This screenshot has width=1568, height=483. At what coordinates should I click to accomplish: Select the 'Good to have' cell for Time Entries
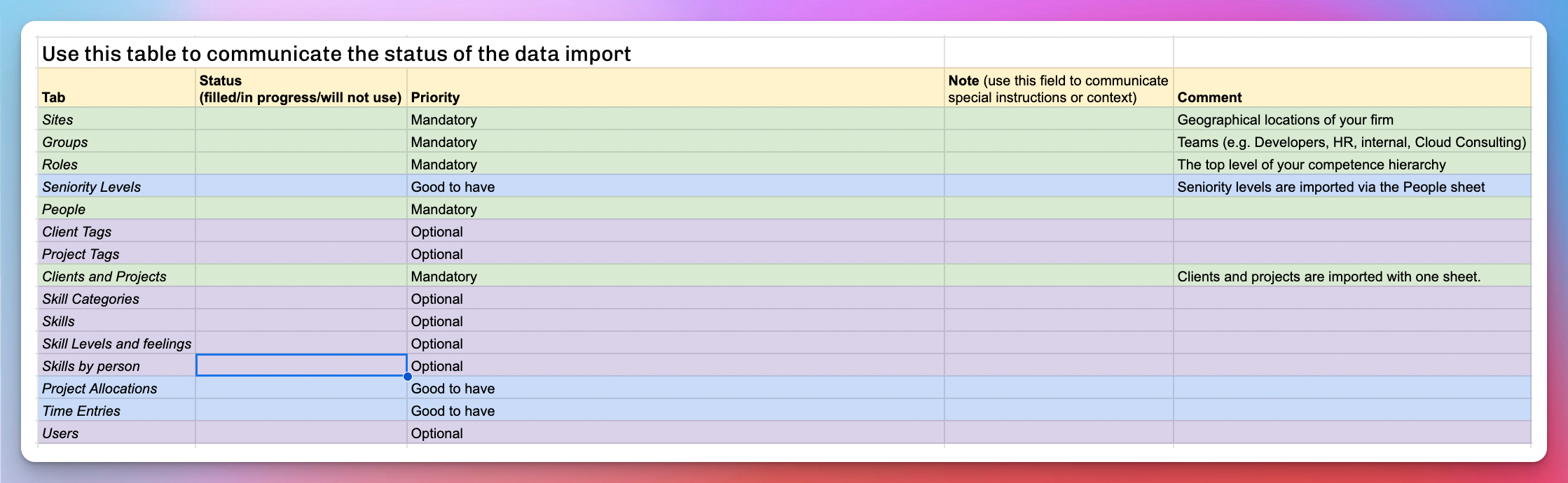pos(675,410)
